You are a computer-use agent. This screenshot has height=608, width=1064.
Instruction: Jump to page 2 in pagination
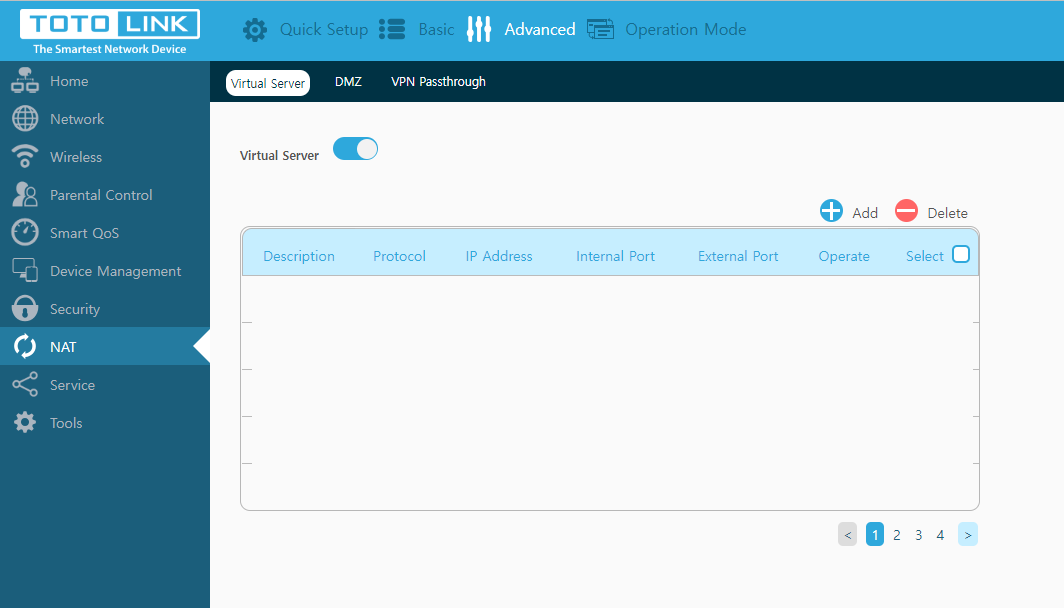[897, 535]
